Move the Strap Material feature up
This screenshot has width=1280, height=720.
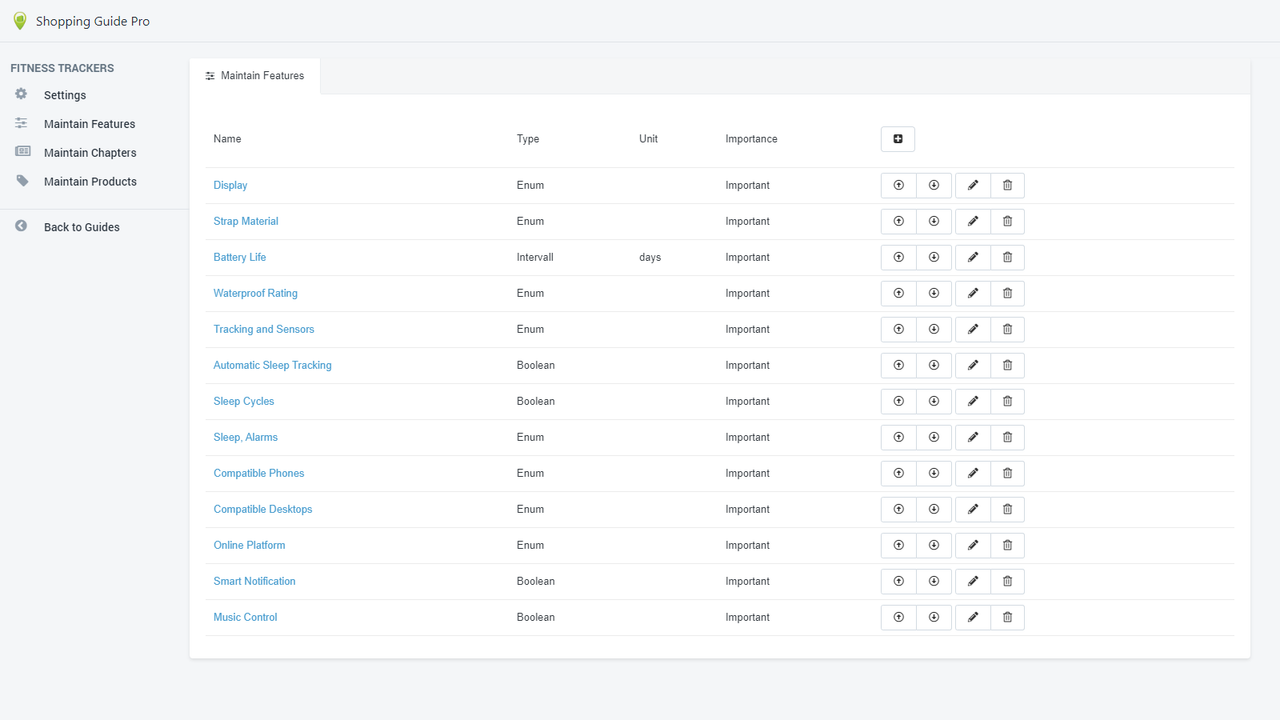click(x=898, y=221)
